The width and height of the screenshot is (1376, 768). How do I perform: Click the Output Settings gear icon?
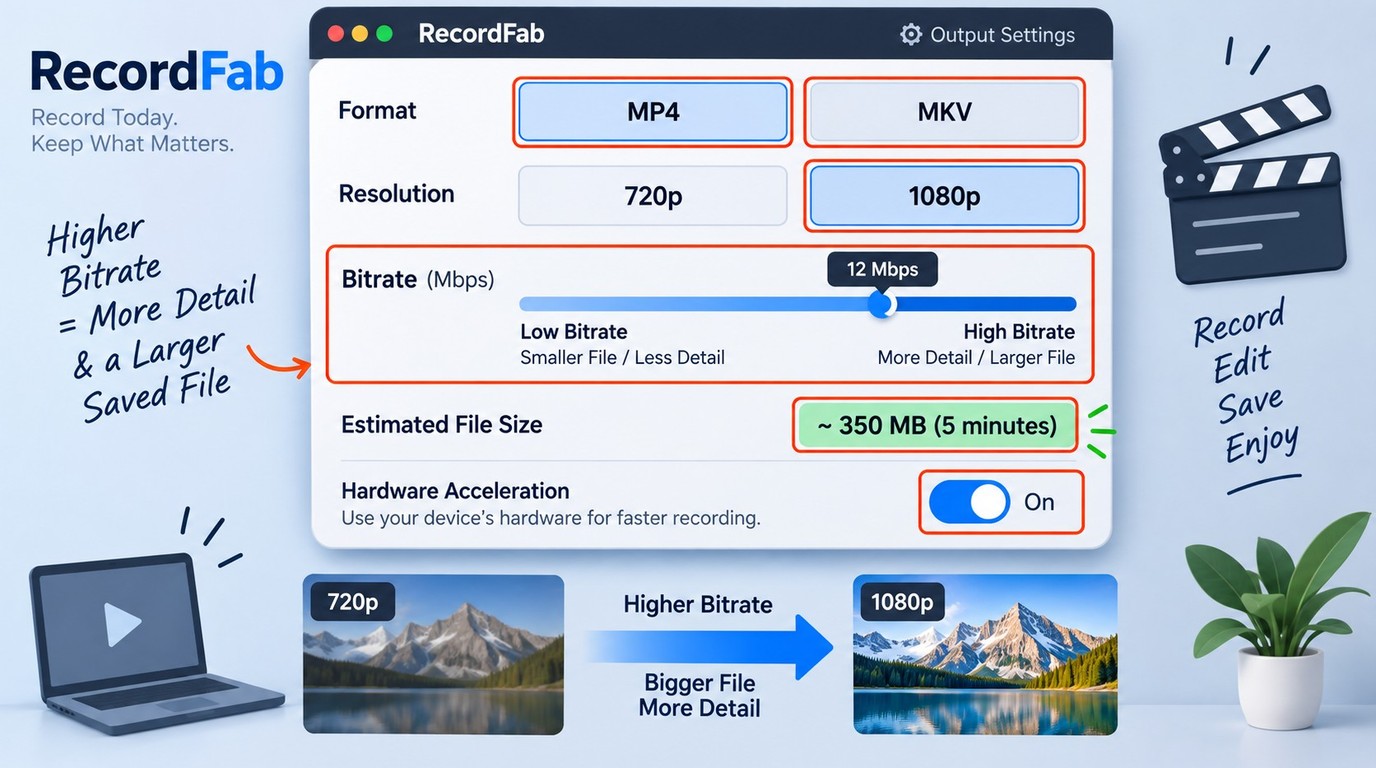click(911, 35)
